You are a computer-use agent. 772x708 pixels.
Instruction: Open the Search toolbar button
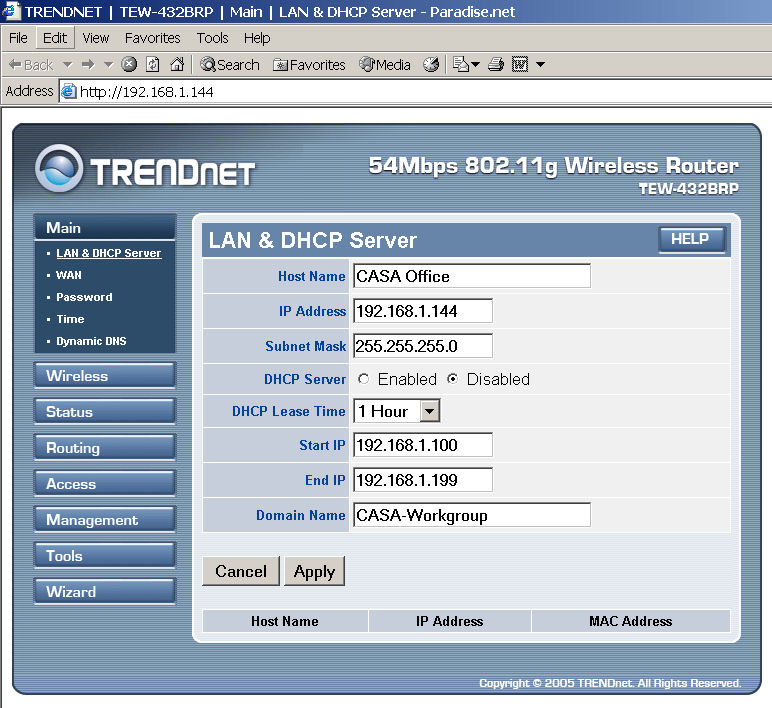tap(229, 64)
